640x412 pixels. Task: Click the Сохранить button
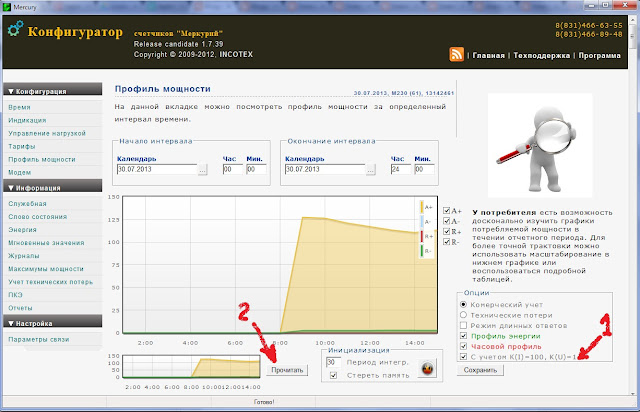pos(480,370)
